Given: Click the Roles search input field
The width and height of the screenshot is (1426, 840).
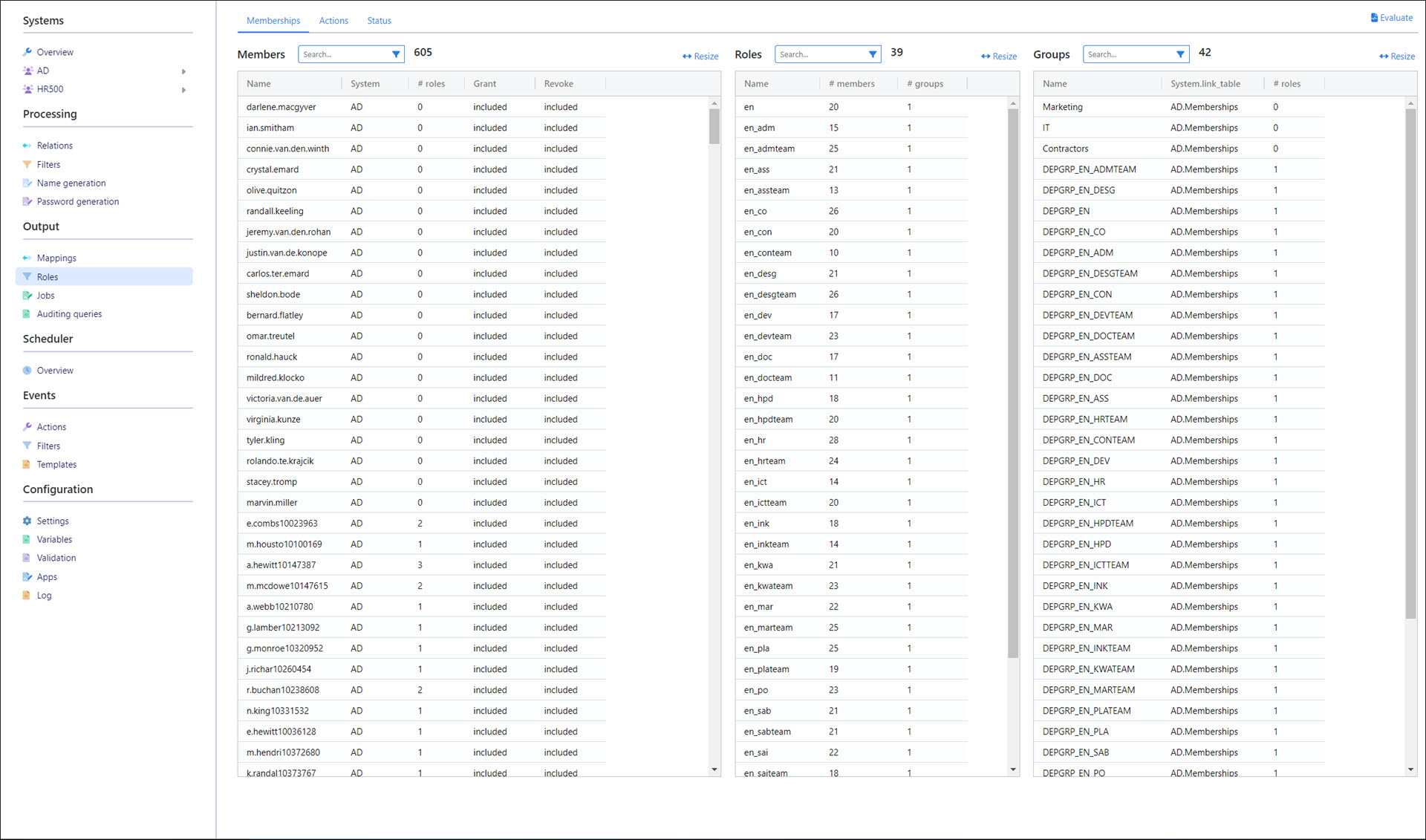Looking at the screenshot, I should (818, 54).
